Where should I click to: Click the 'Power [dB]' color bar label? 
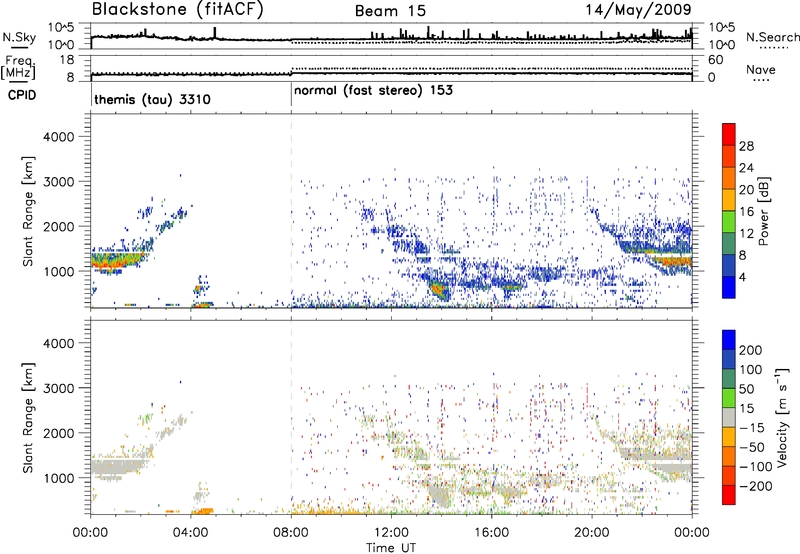pyautogui.click(x=763, y=211)
